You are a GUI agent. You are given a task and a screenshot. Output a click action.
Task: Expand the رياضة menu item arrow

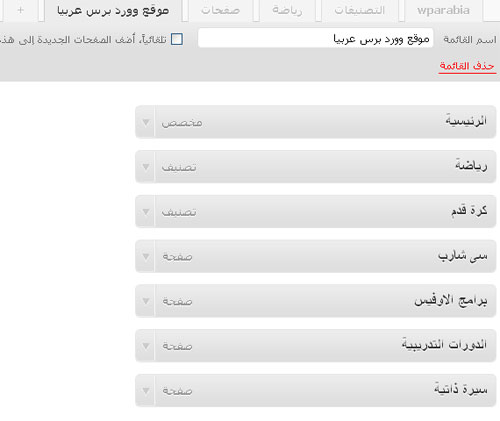146,167
